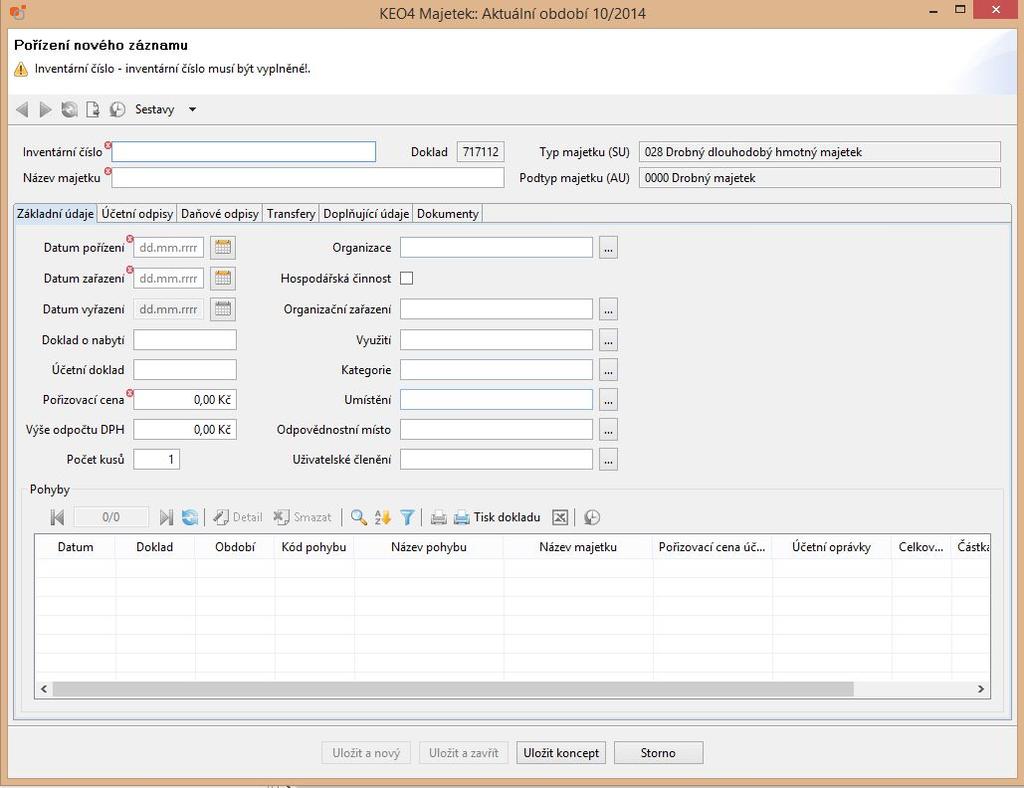This screenshot has height=788, width=1024.
Task: Click the warning icon beside the validation message
Action: click(21, 69)
